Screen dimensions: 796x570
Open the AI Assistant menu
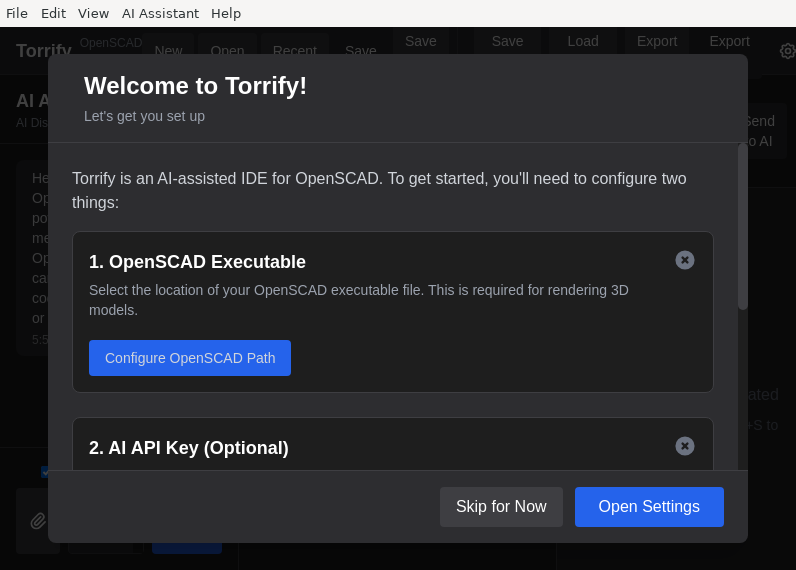160,13
